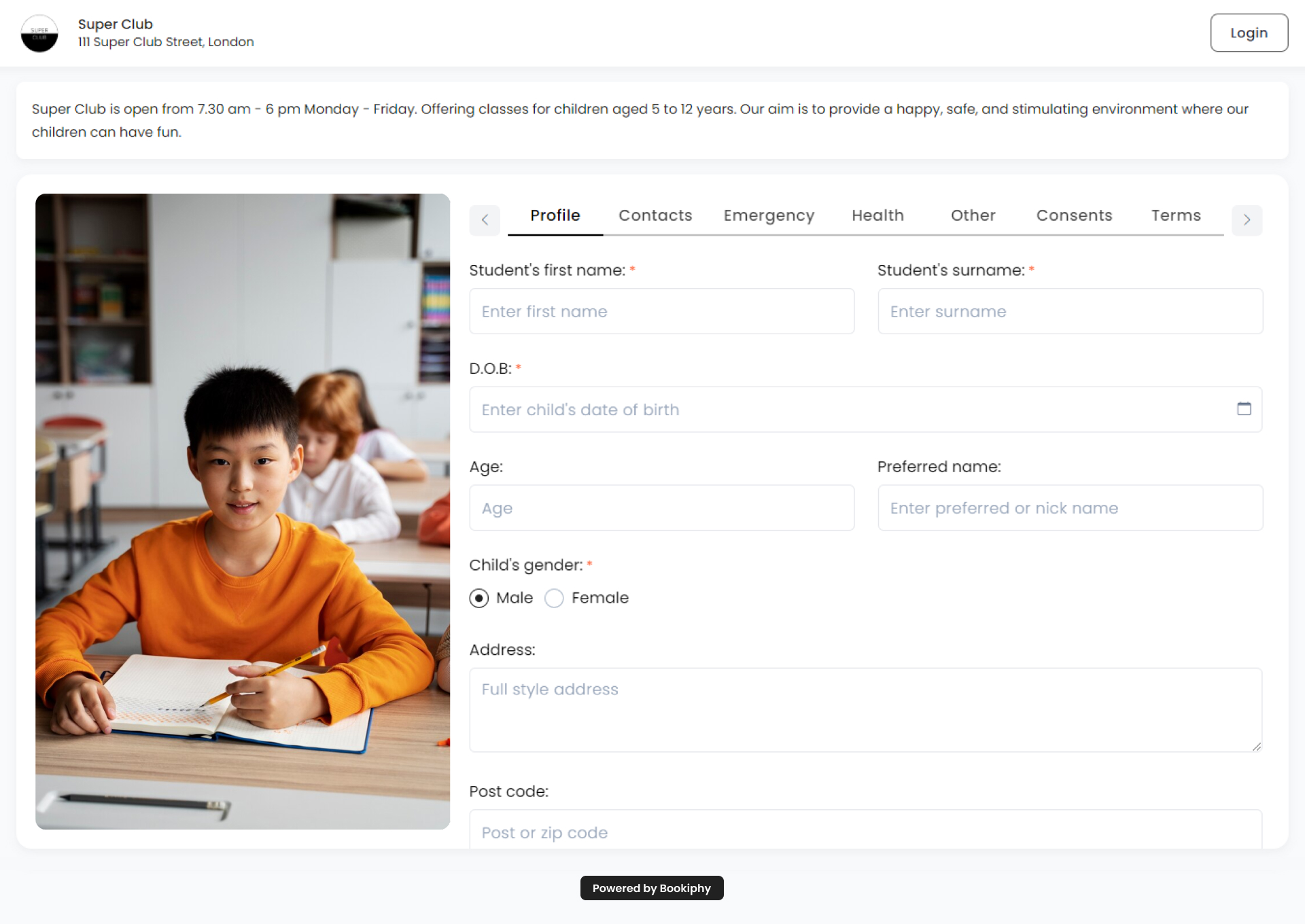Viewport: 1305px width, 924px height.
Task: Switch to the Other tab
Action: pos(973,215)
